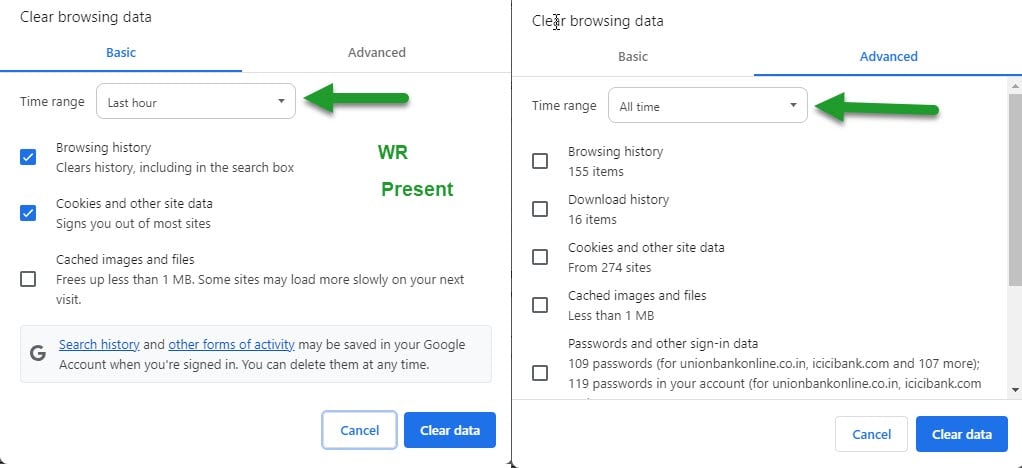Image resolution: width=1022 pixels, height=468 pixels.
Task: Uncheck Cookies that signs you out of sites
Action: click(x=28, y=213)
